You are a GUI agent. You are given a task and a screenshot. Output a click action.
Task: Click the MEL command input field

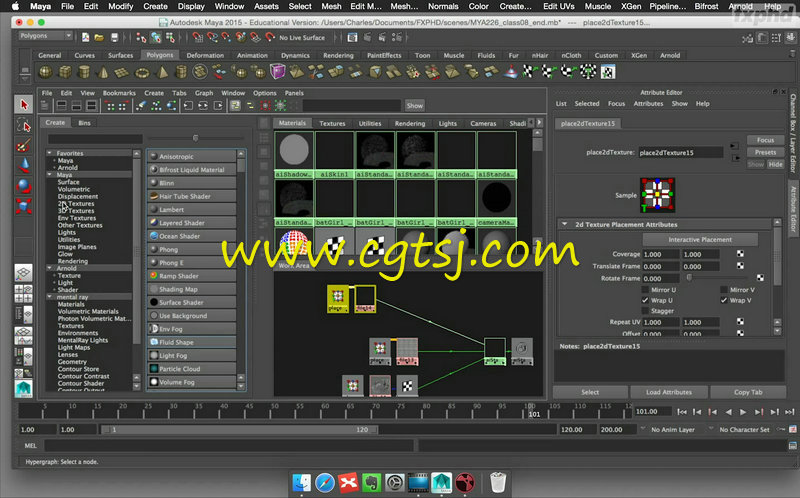click(x=229, y=445)
